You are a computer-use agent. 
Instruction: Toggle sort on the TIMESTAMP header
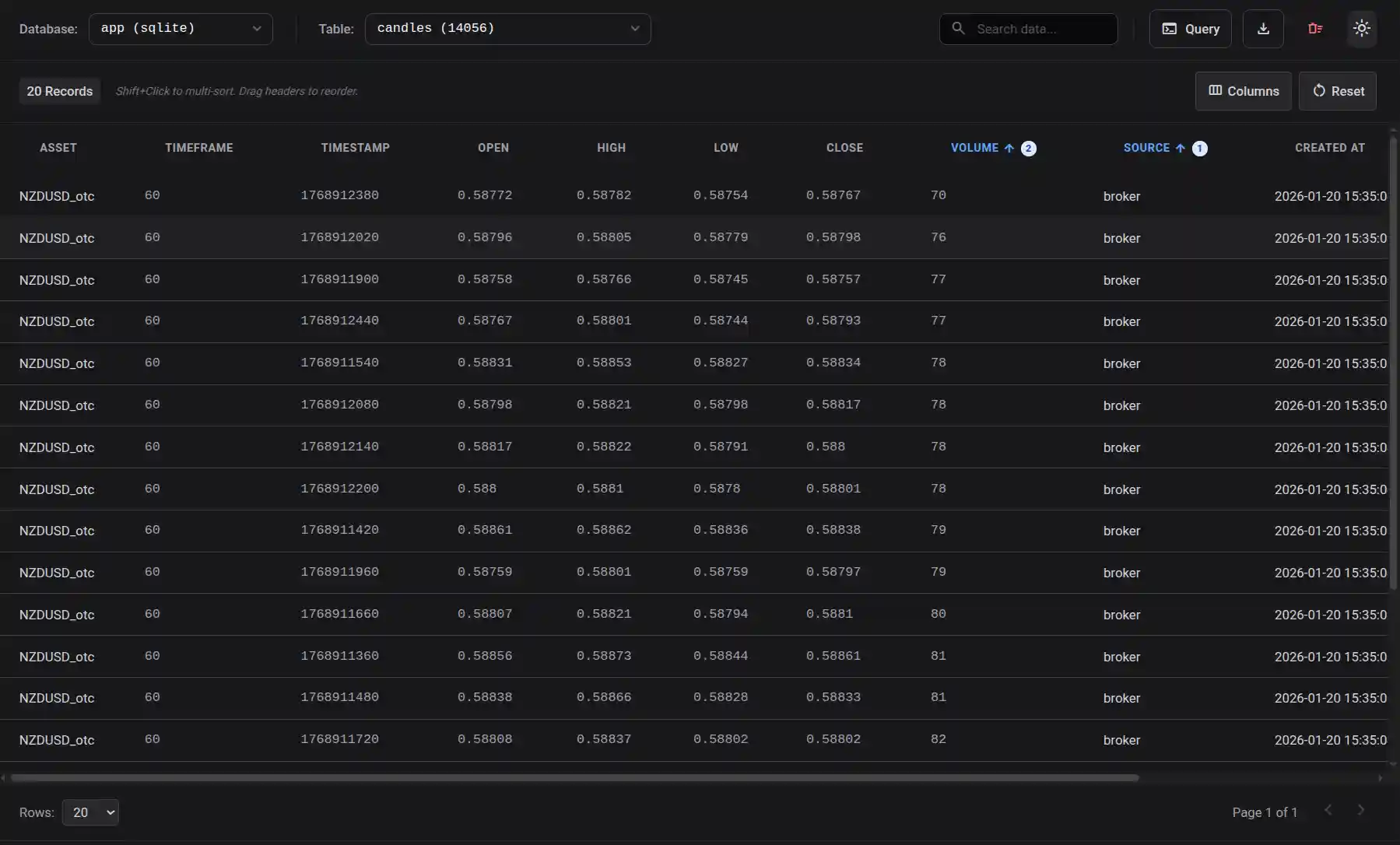coord(356,148)
